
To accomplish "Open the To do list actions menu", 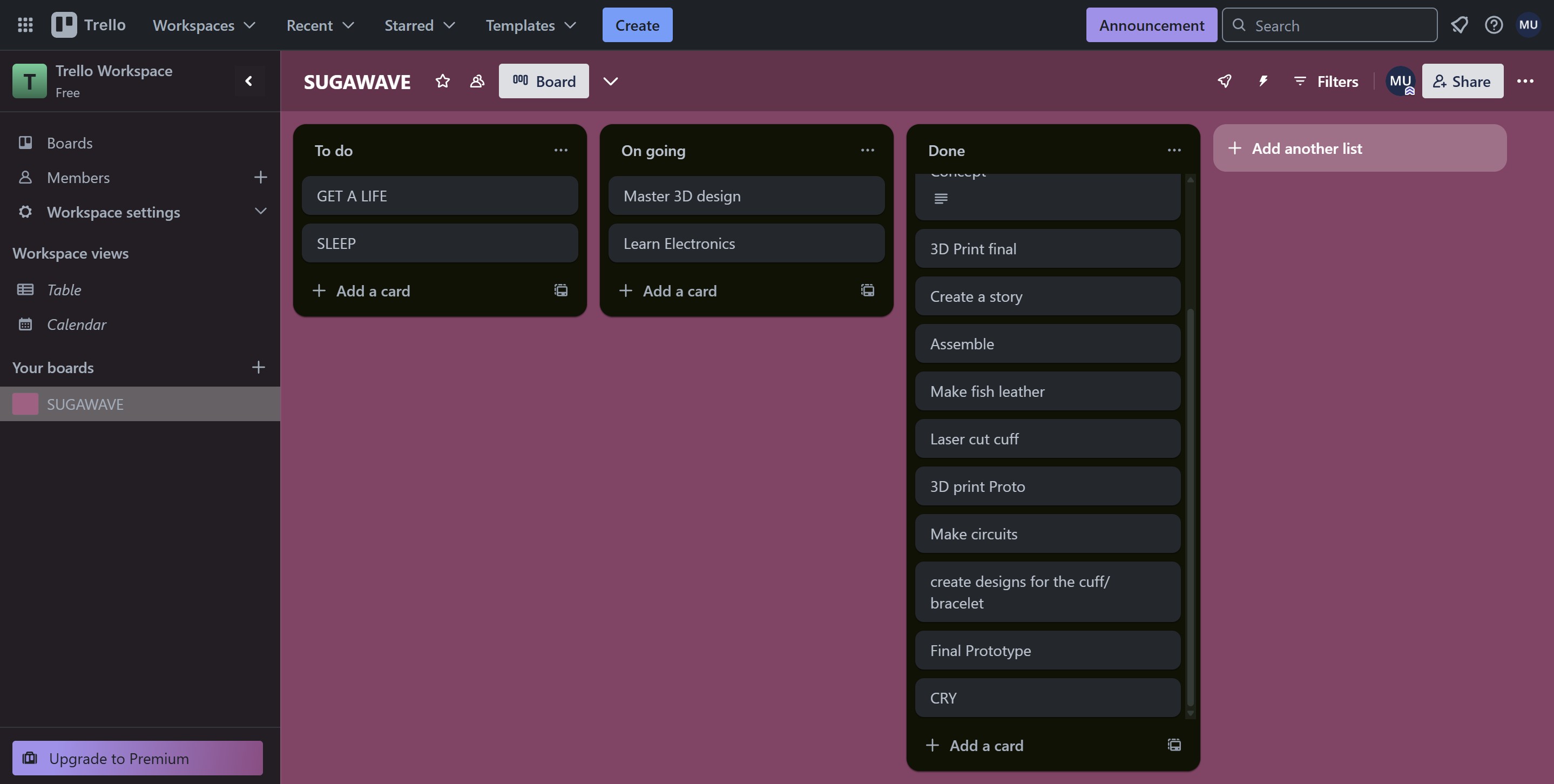I will tap(560, 150).
